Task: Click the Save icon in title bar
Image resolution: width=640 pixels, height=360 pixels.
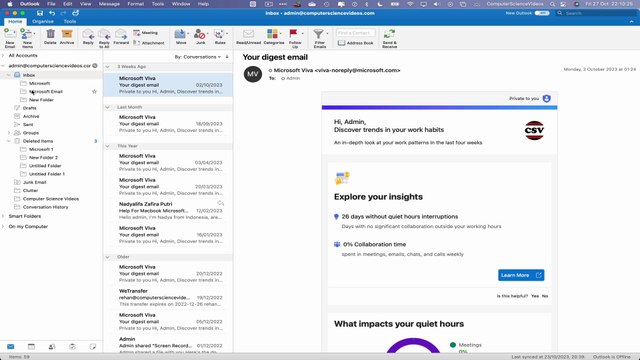Action: 40,13
